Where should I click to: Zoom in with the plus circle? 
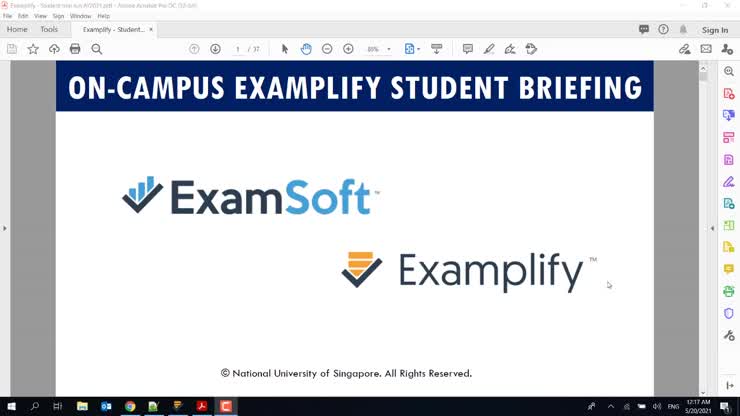pos(348,49)
